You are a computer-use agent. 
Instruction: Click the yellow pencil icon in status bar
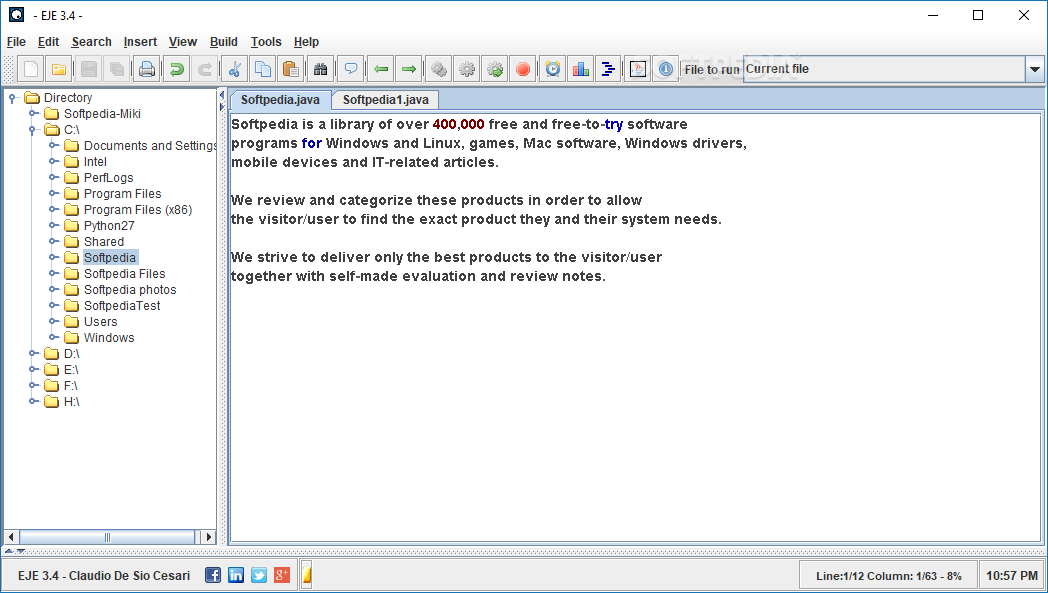(307, 575)
